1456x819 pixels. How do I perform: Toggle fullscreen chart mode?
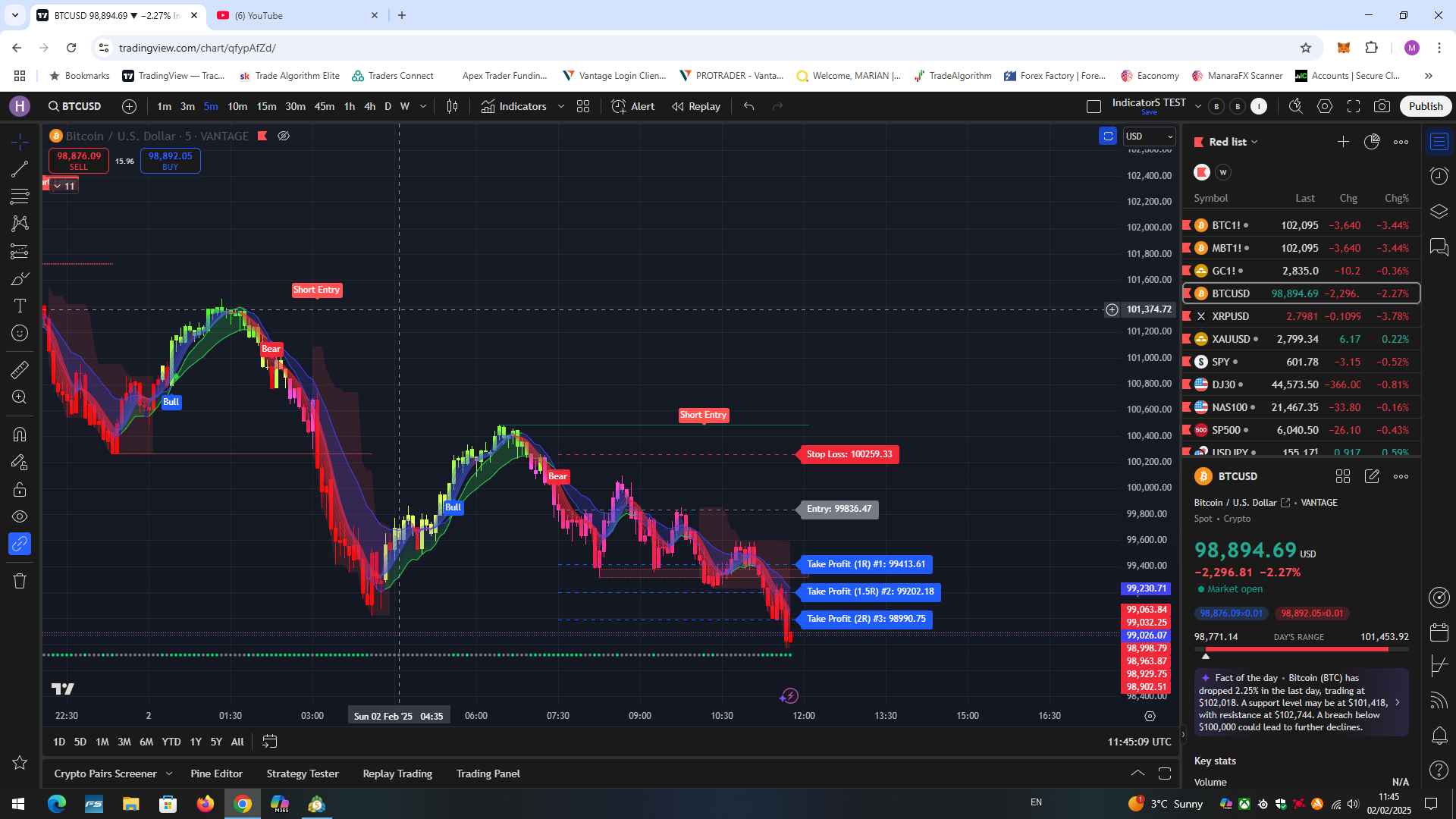(1354, 106)
